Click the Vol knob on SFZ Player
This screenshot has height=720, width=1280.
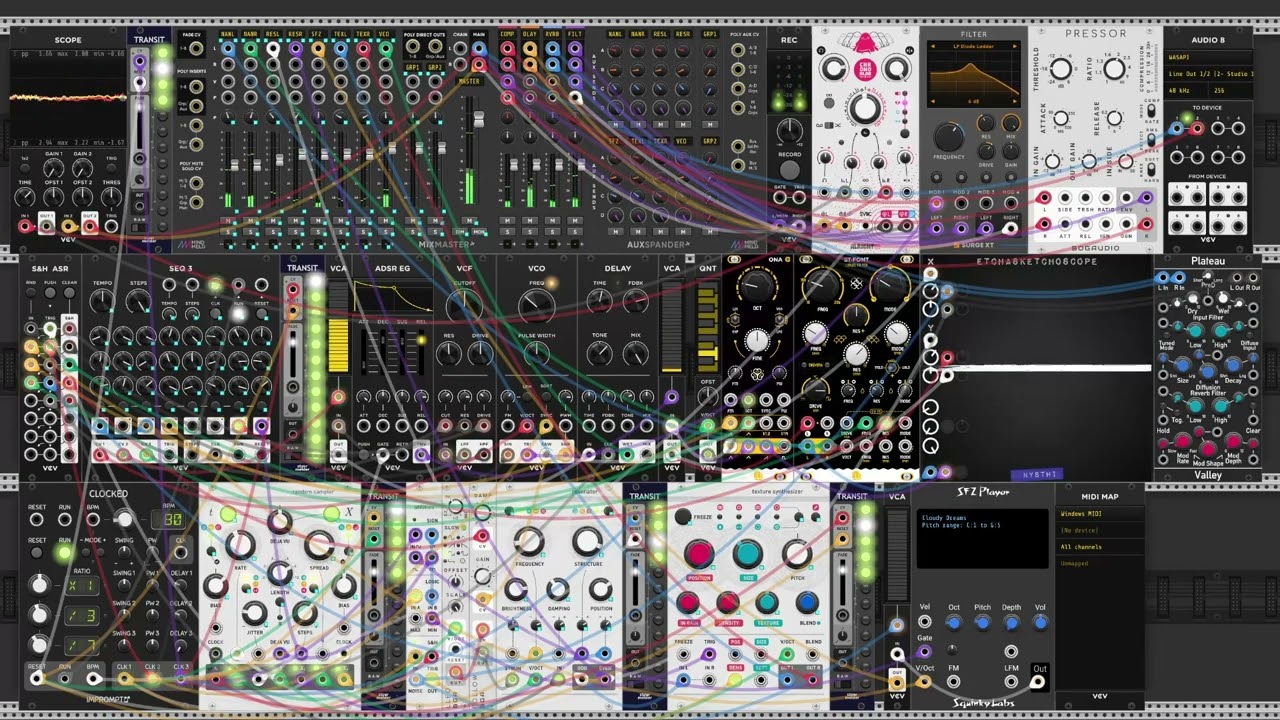pos(1040,622)
